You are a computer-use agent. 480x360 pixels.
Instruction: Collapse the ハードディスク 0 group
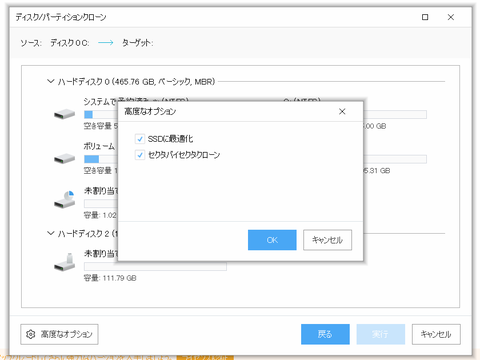(x=50, y=81)
